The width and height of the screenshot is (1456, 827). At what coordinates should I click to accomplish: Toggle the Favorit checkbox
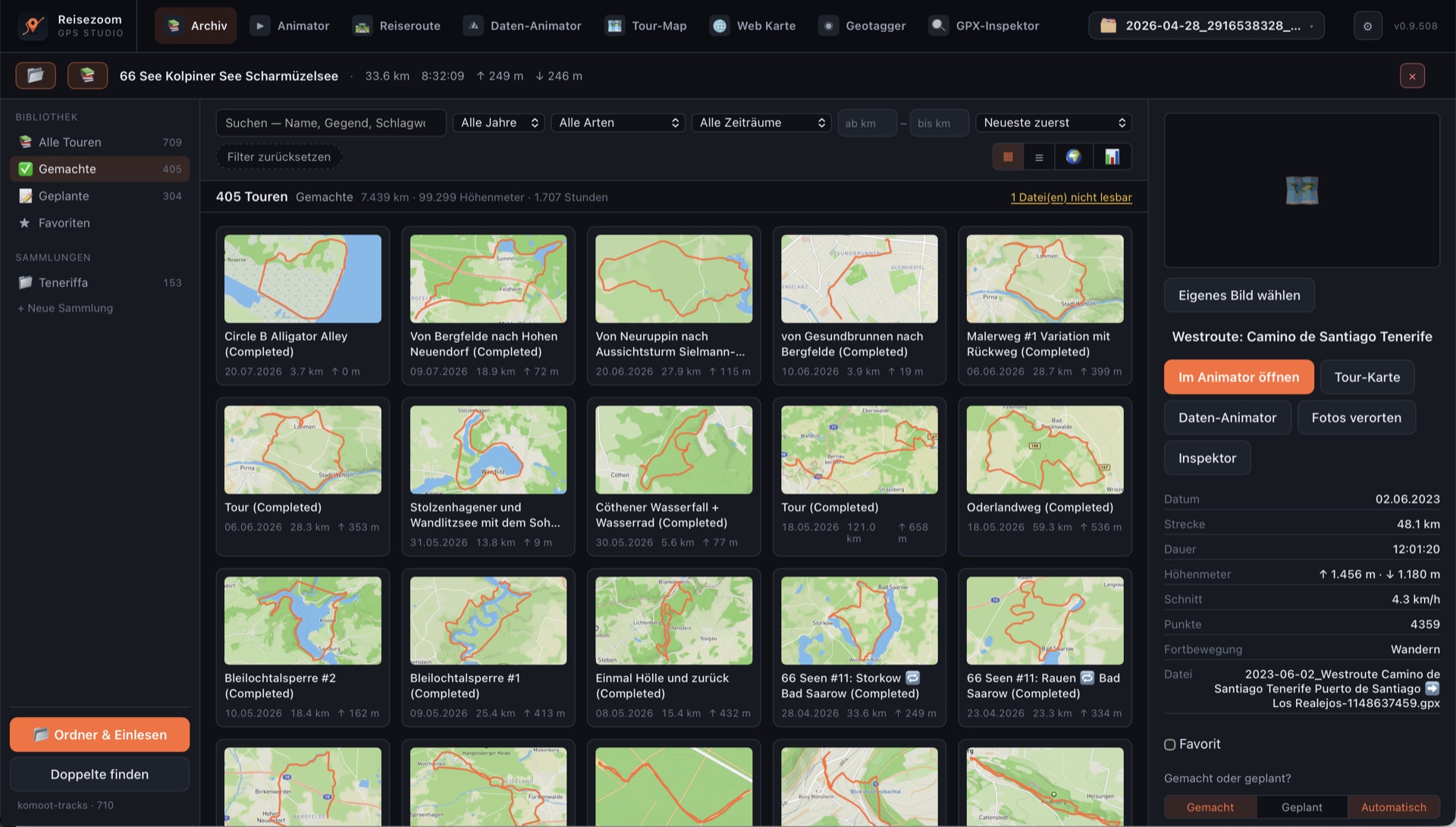click(x=1169, y=744)
